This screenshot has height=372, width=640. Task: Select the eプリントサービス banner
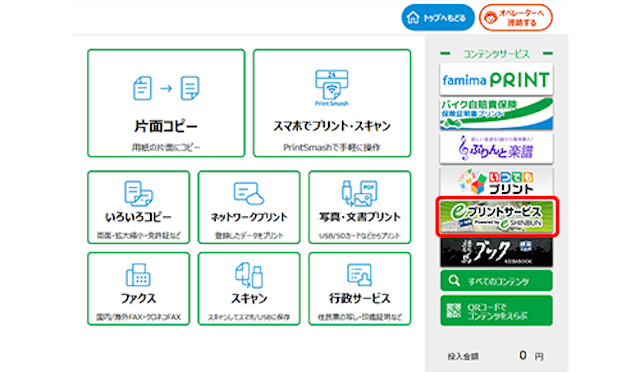(497, 217)
